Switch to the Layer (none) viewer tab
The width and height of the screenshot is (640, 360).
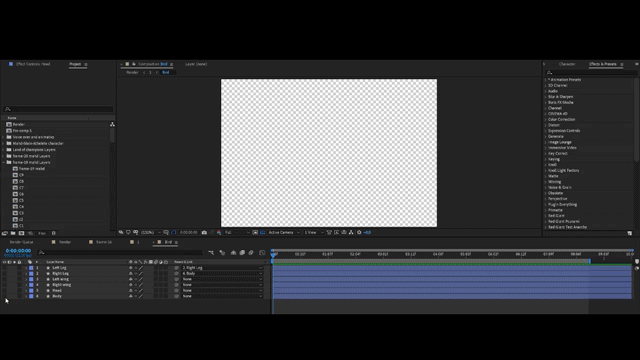tap(196, 64)
